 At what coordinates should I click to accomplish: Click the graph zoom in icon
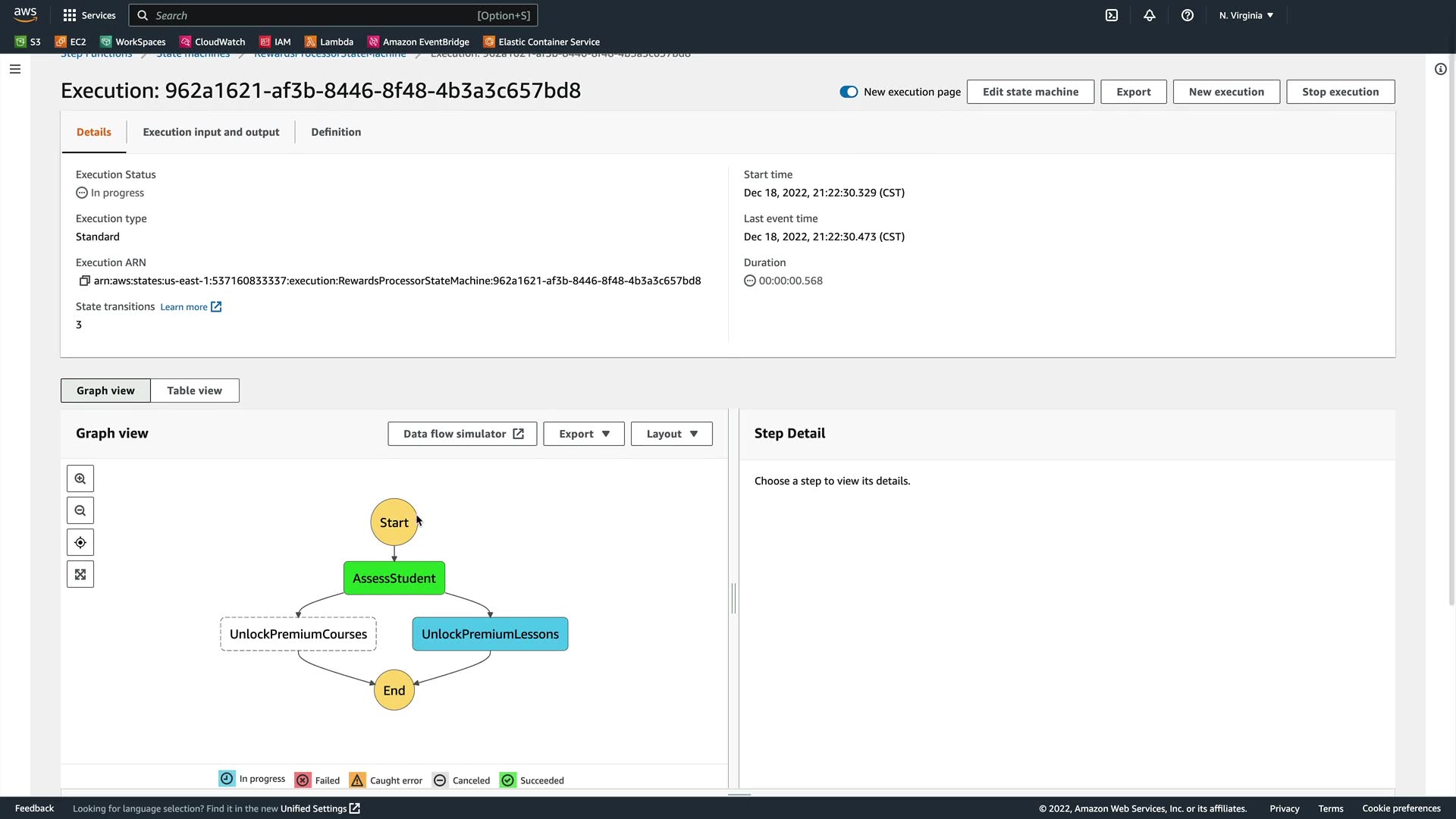80,479
